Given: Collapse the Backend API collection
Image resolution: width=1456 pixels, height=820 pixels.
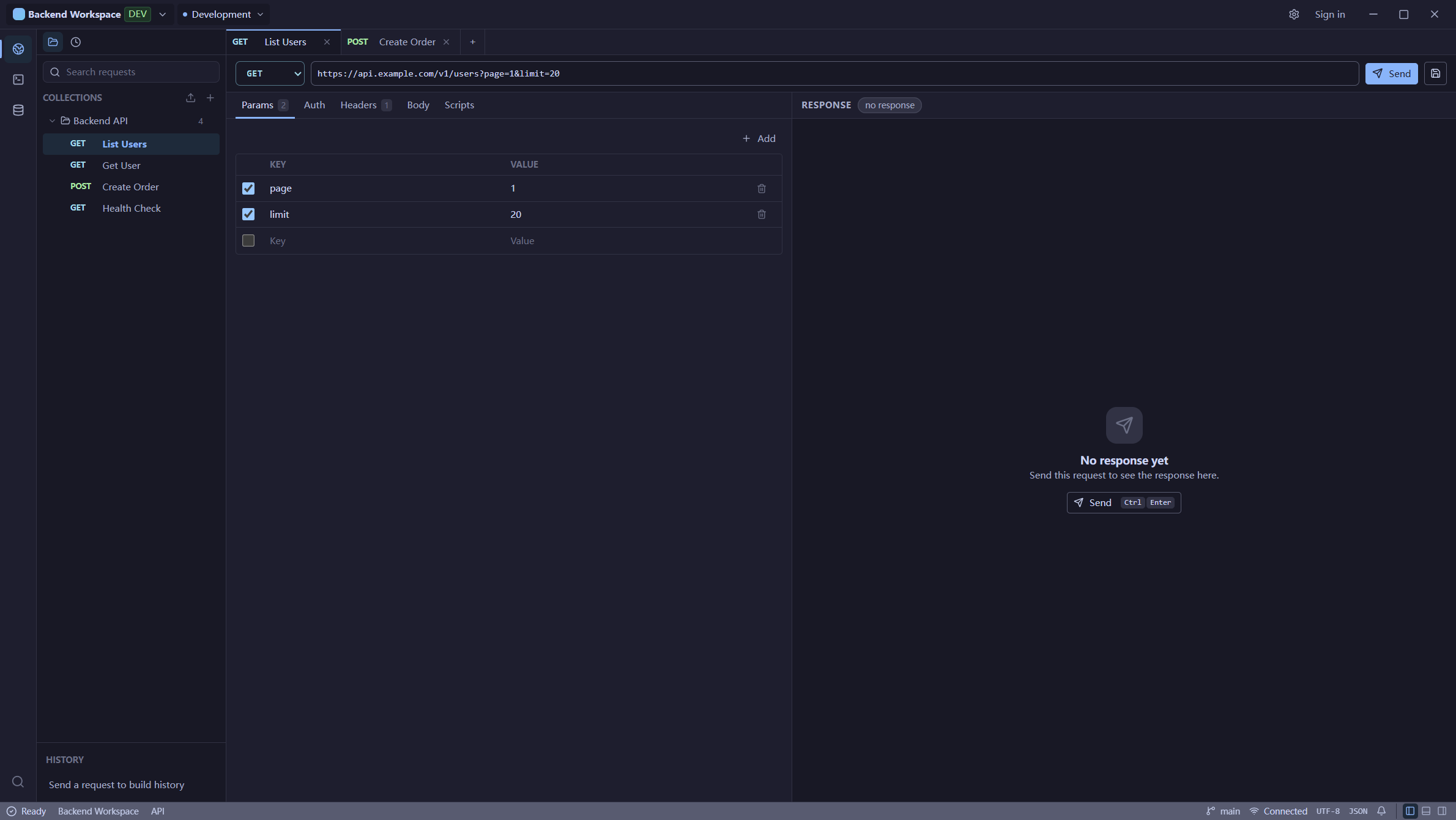Looking at the screenshot, I should pyautogui.click(x=52, y=121).
